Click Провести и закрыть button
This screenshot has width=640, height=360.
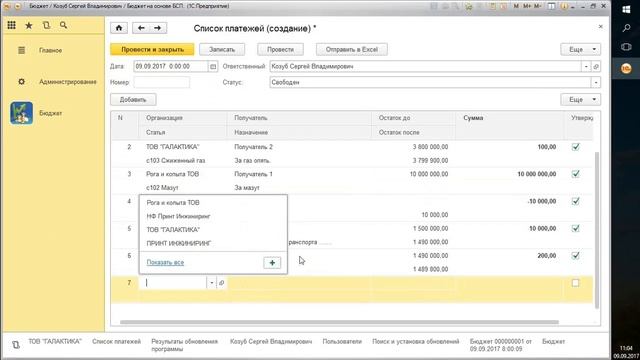point(152,49)
